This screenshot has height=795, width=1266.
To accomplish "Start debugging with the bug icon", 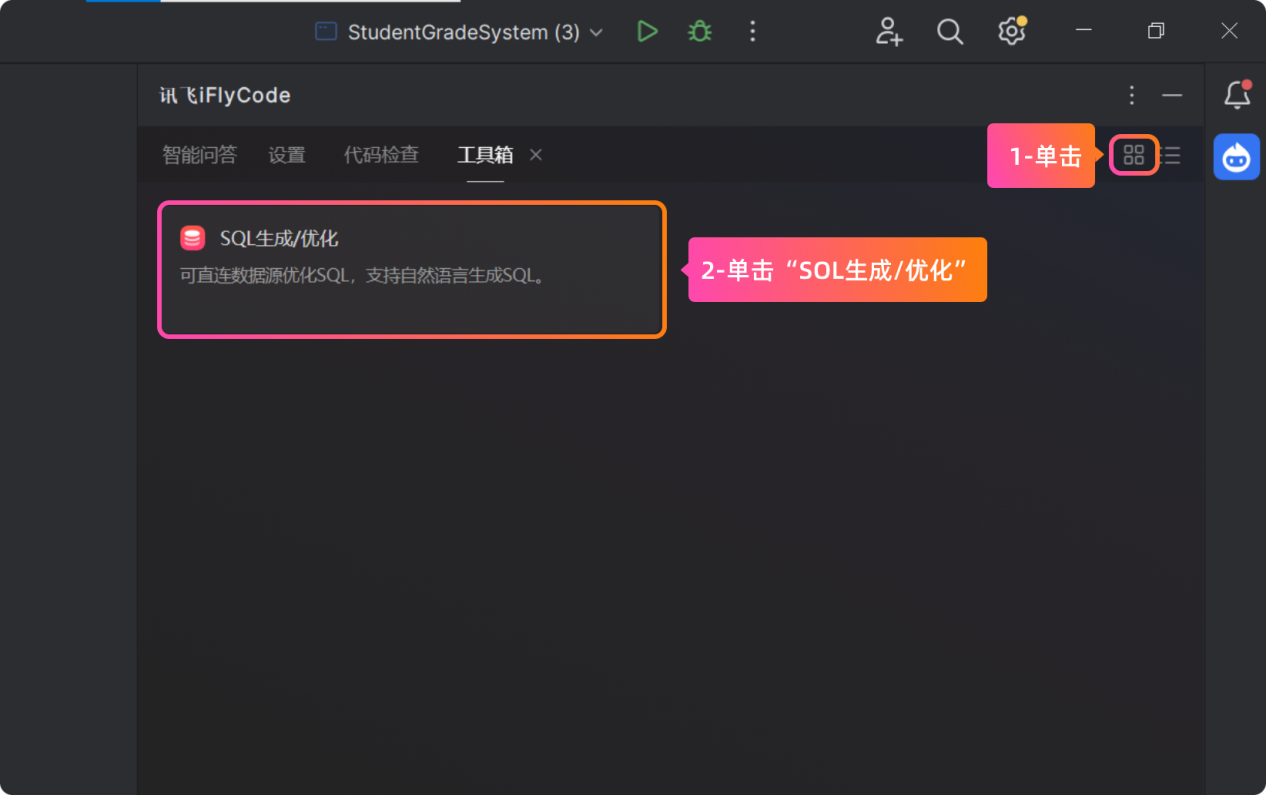I will pyautogui.click(x=700, y=32).
